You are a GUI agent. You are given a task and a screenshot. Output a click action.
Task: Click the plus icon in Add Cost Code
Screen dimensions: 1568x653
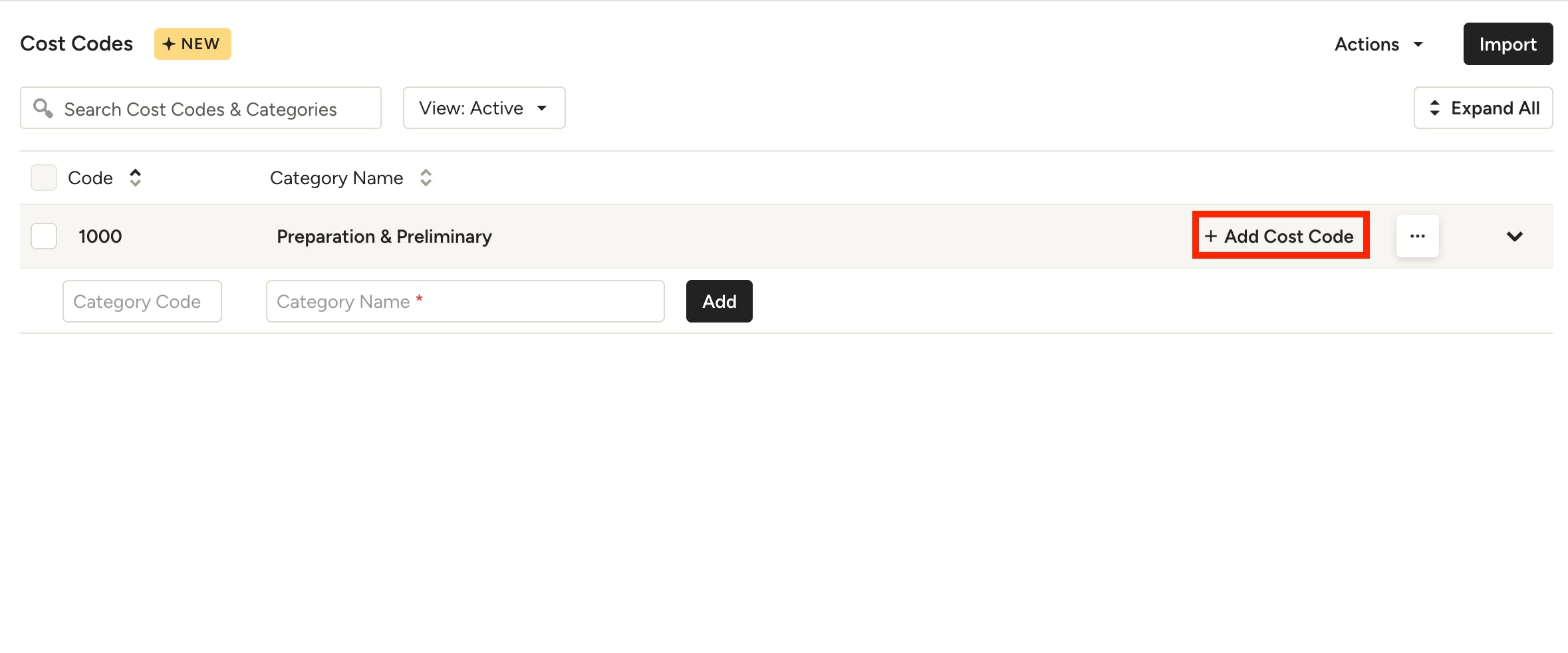tap(1211, 236)
